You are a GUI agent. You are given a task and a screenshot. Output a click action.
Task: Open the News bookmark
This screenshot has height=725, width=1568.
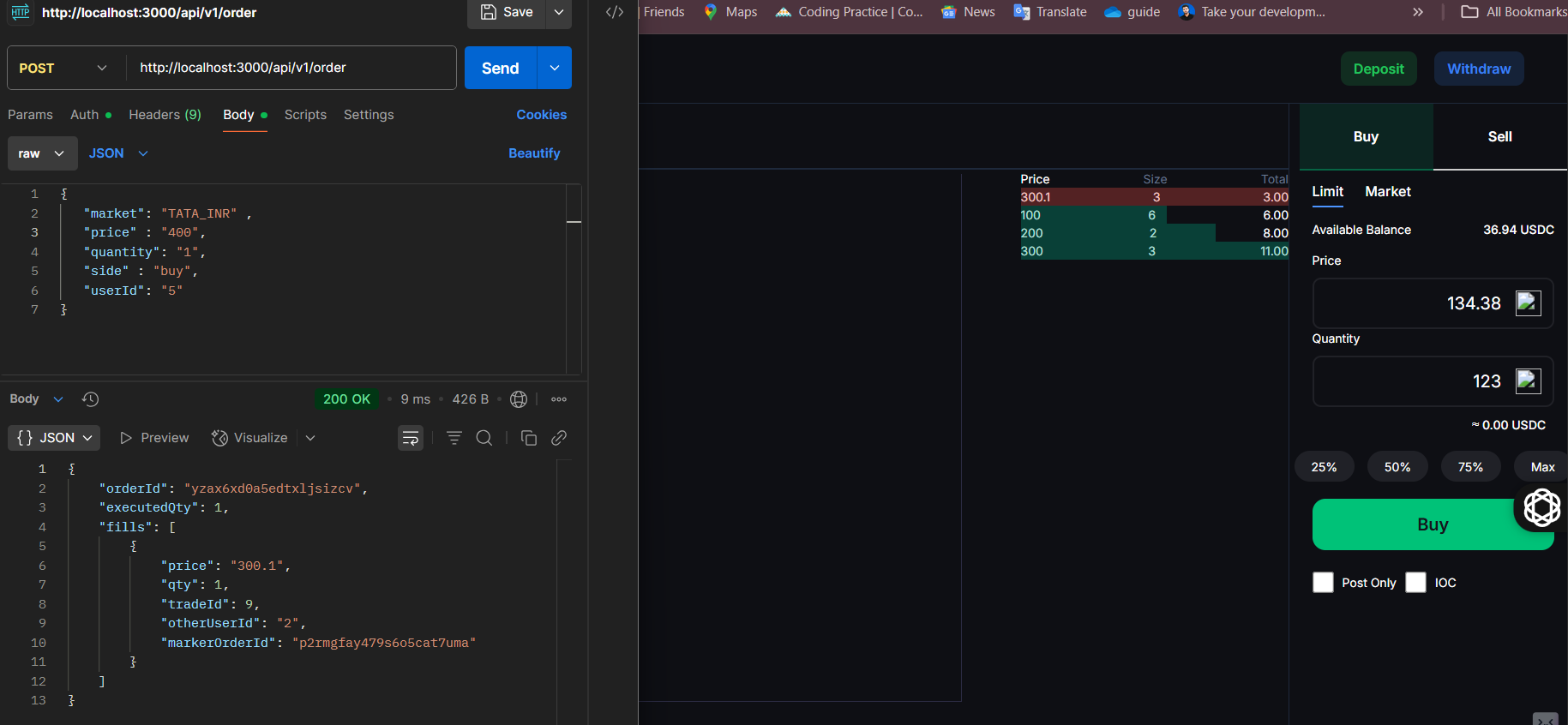[x=968, y=12]
